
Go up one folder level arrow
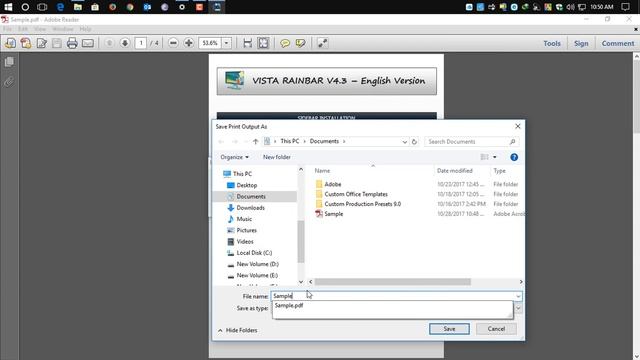(x=256, y=142)
